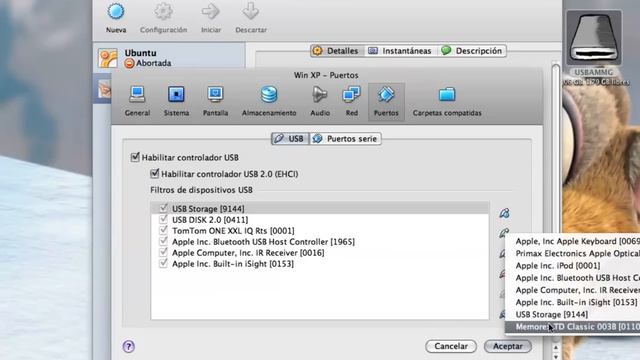Click the scrollbar up arrow at bottom right
This screenshot has width=640, height=360.
556,347
